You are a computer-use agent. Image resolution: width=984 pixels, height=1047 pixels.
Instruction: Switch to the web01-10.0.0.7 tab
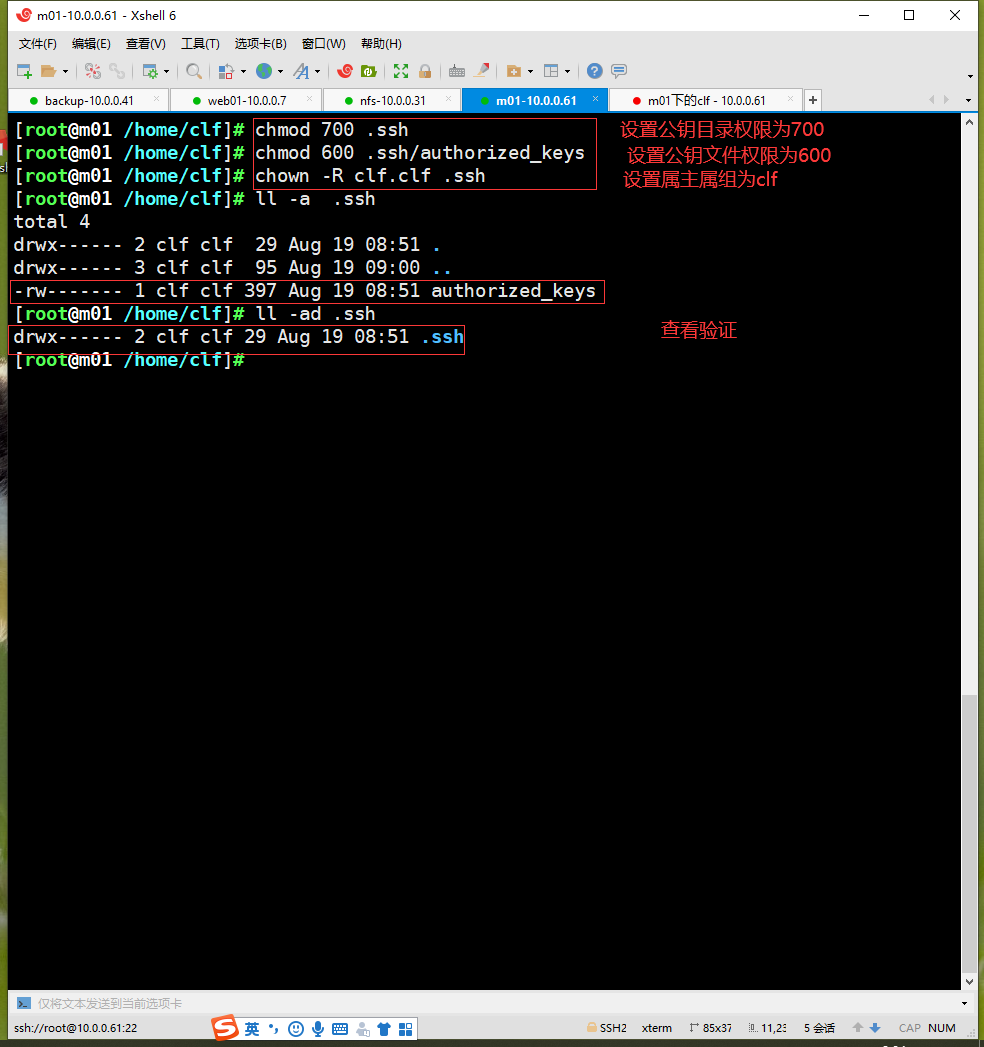(x=246, y=101)
